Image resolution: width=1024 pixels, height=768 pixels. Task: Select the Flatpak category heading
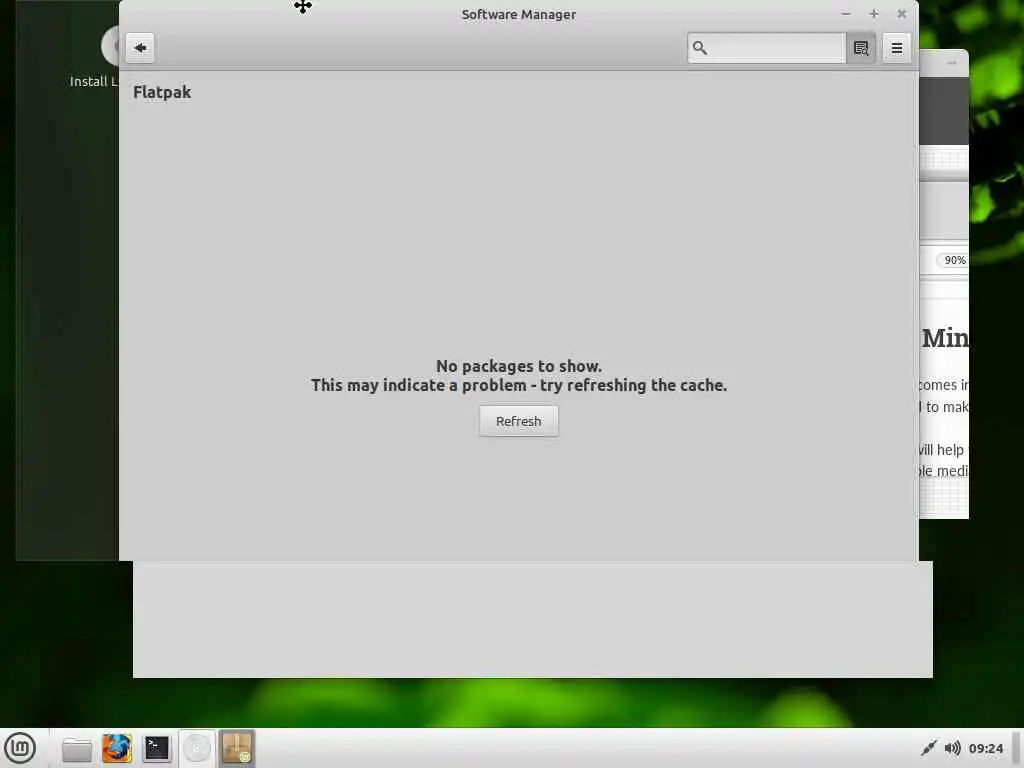pos(162,92)
